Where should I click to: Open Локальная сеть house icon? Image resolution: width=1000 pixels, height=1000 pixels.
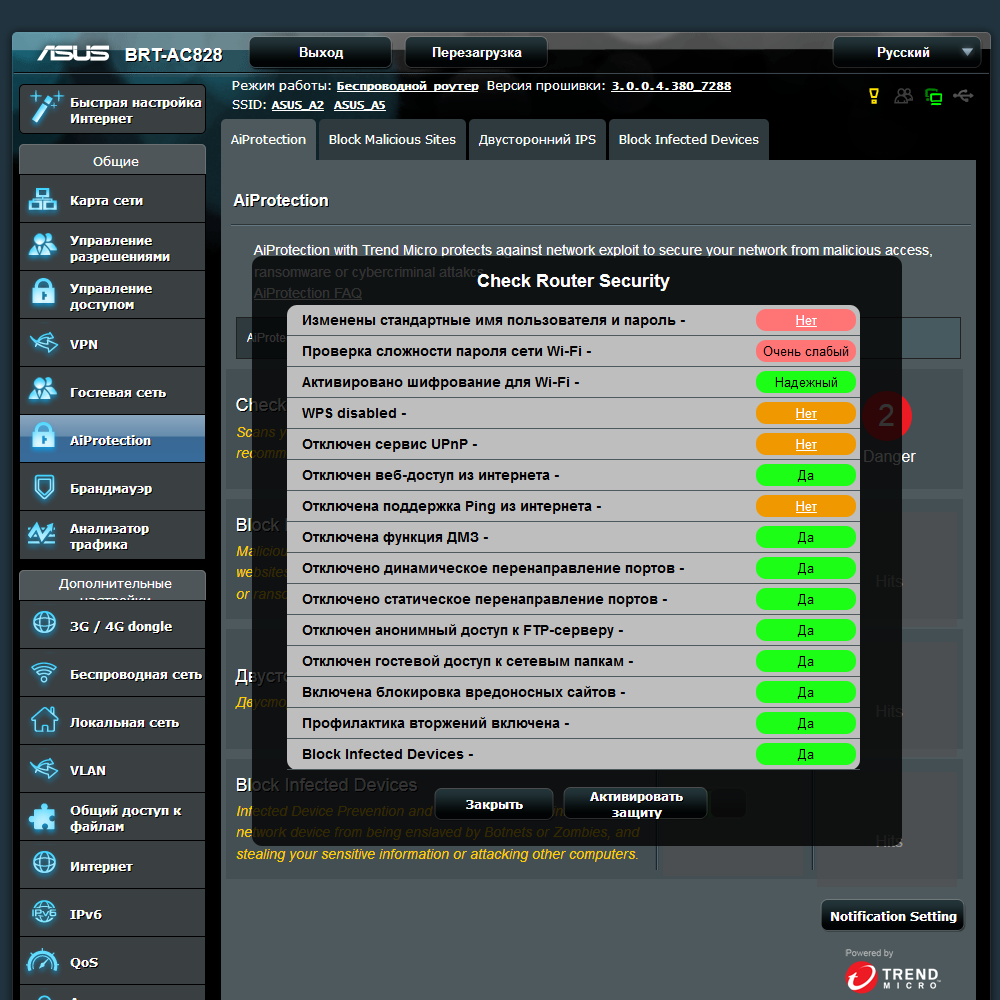coord(44,719)
